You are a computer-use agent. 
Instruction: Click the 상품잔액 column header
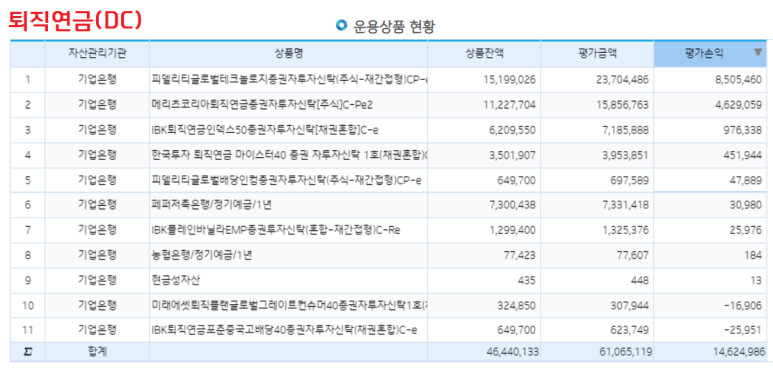pos(484,54)
